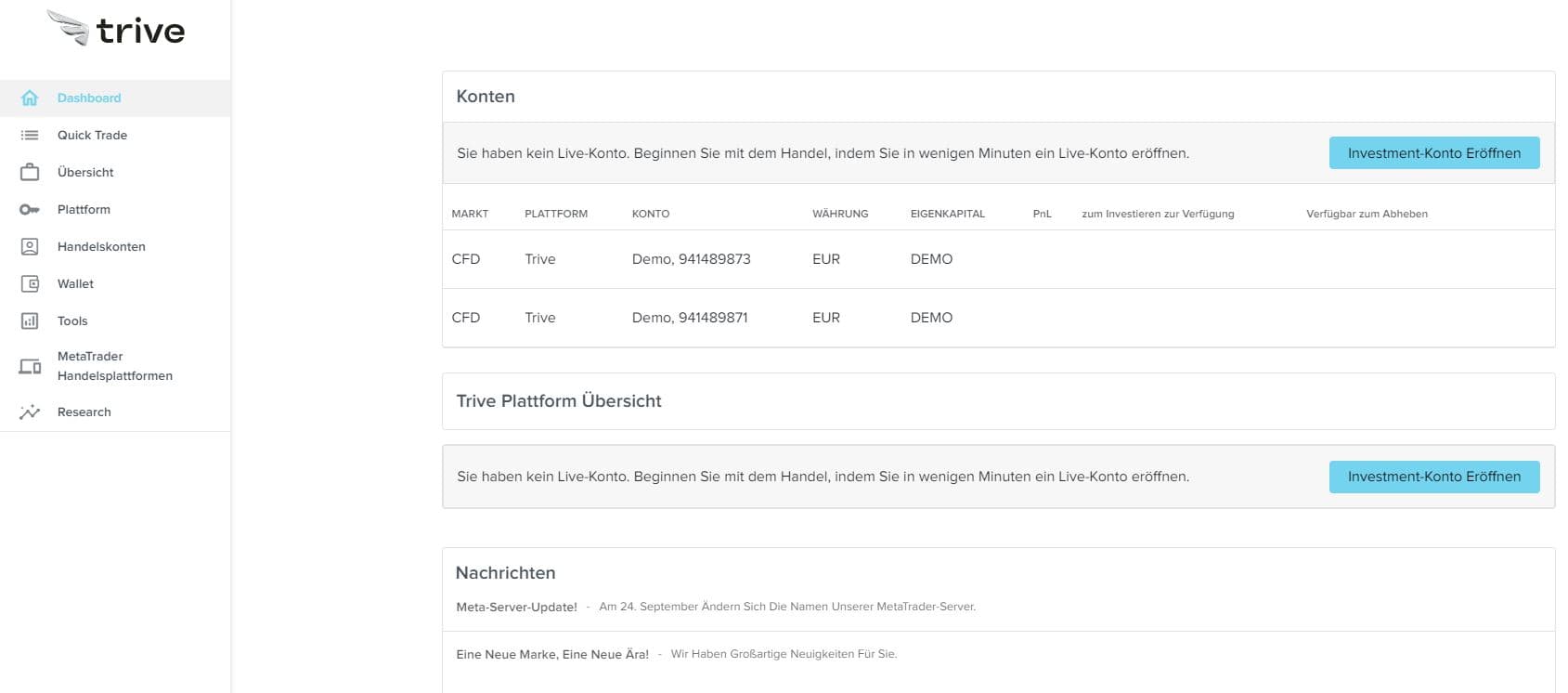
Task: Click the Handelskonten profile icon
Action: coord(30,246)
